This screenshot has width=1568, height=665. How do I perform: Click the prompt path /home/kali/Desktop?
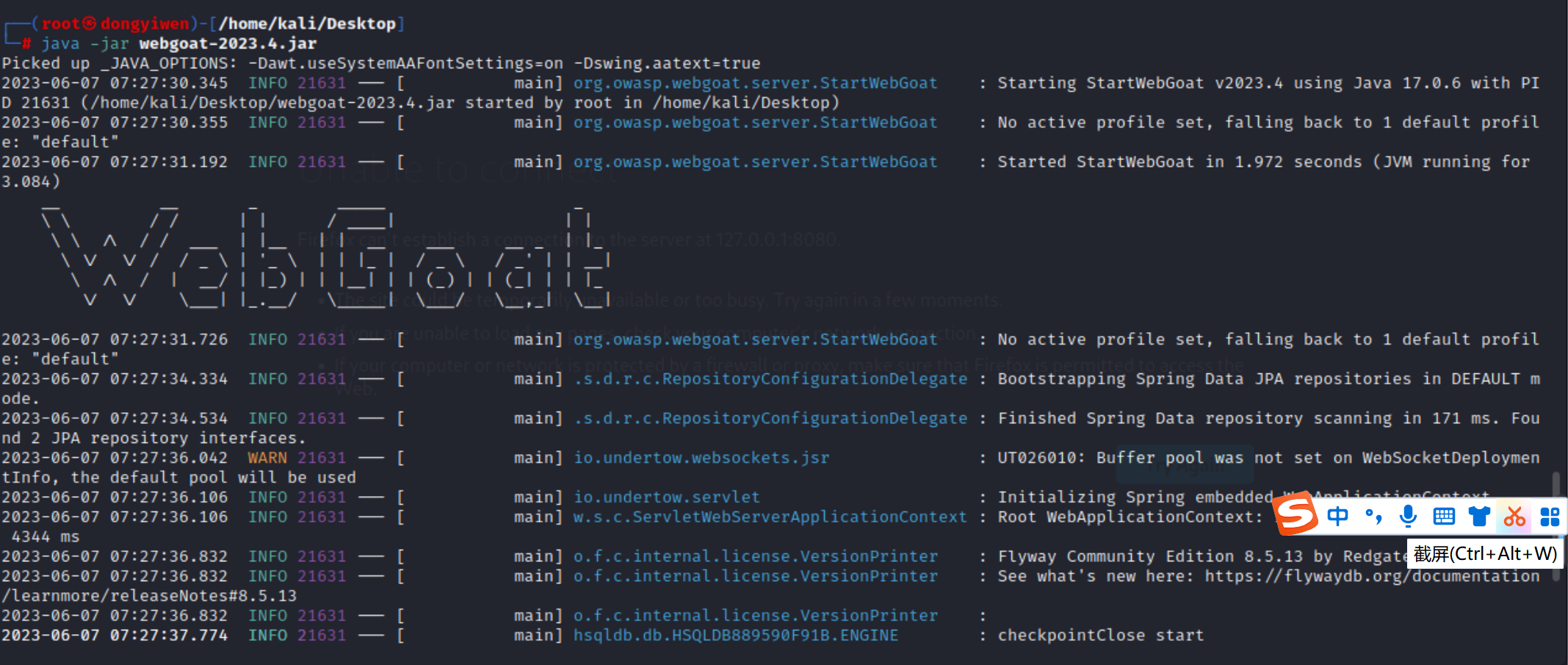tap(307, 24)
